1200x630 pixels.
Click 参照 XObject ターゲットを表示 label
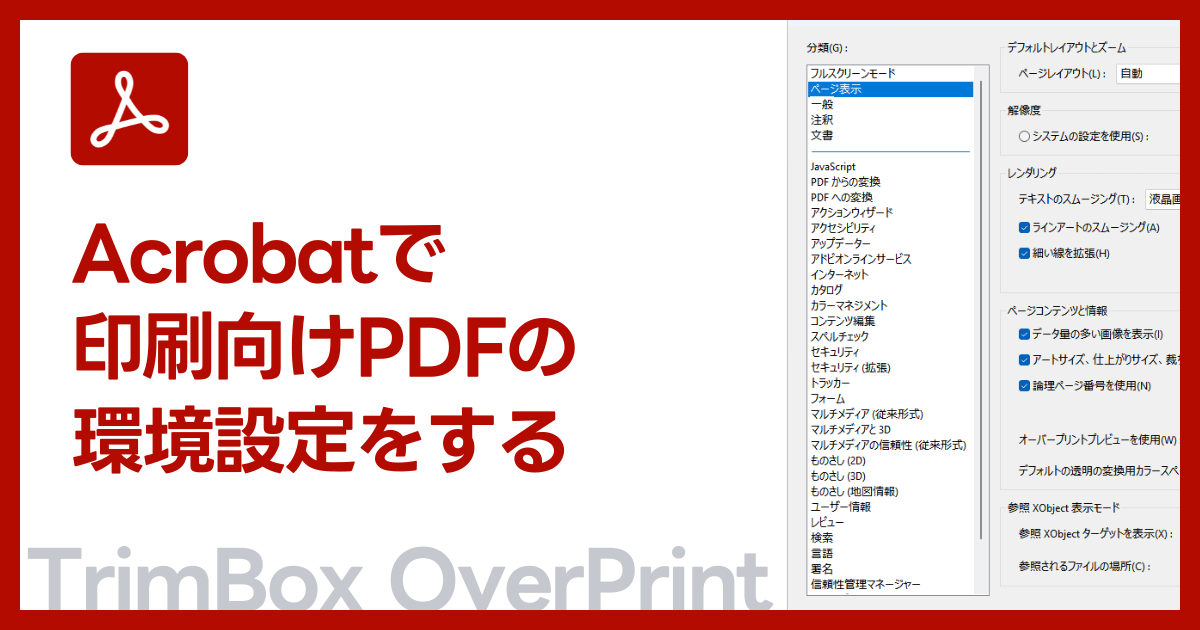pos(1095,534)
